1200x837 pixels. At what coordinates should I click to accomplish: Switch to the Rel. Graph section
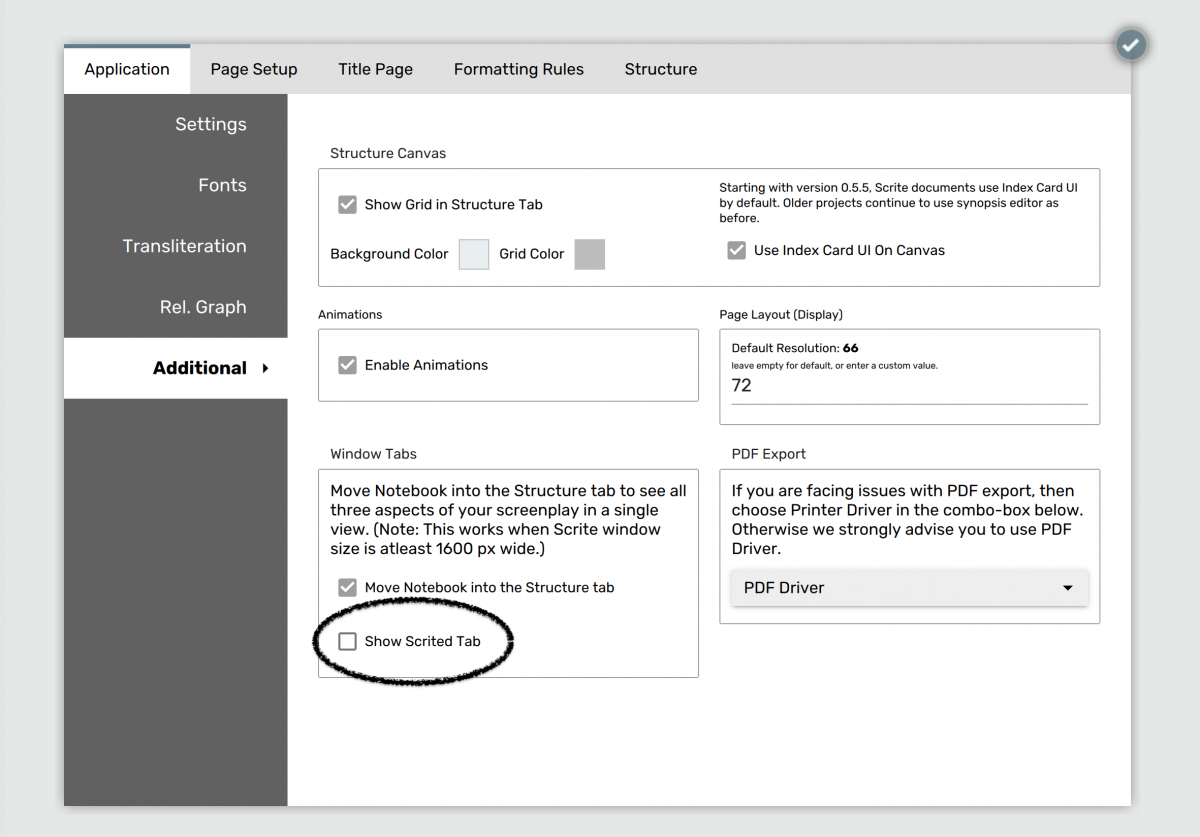[203, 307]
